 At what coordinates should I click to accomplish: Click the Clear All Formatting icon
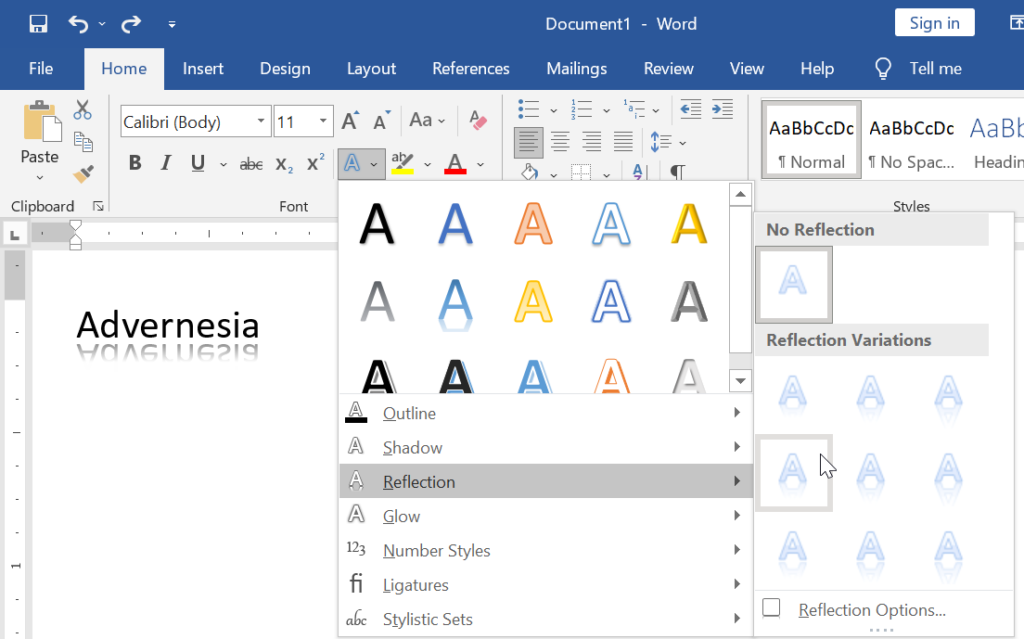(x=477, y=120)
